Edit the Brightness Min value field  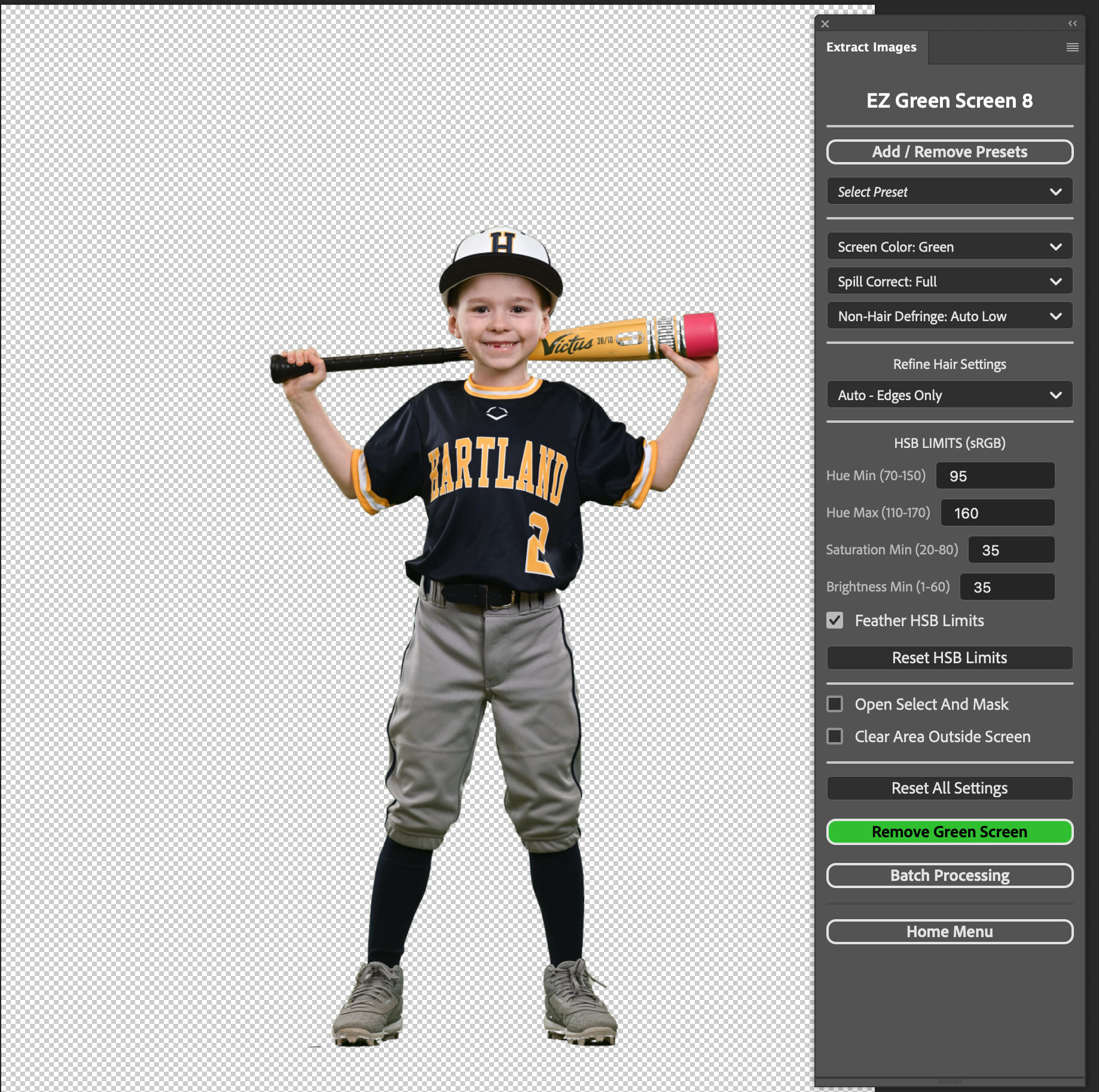(x=1007, y=587)
